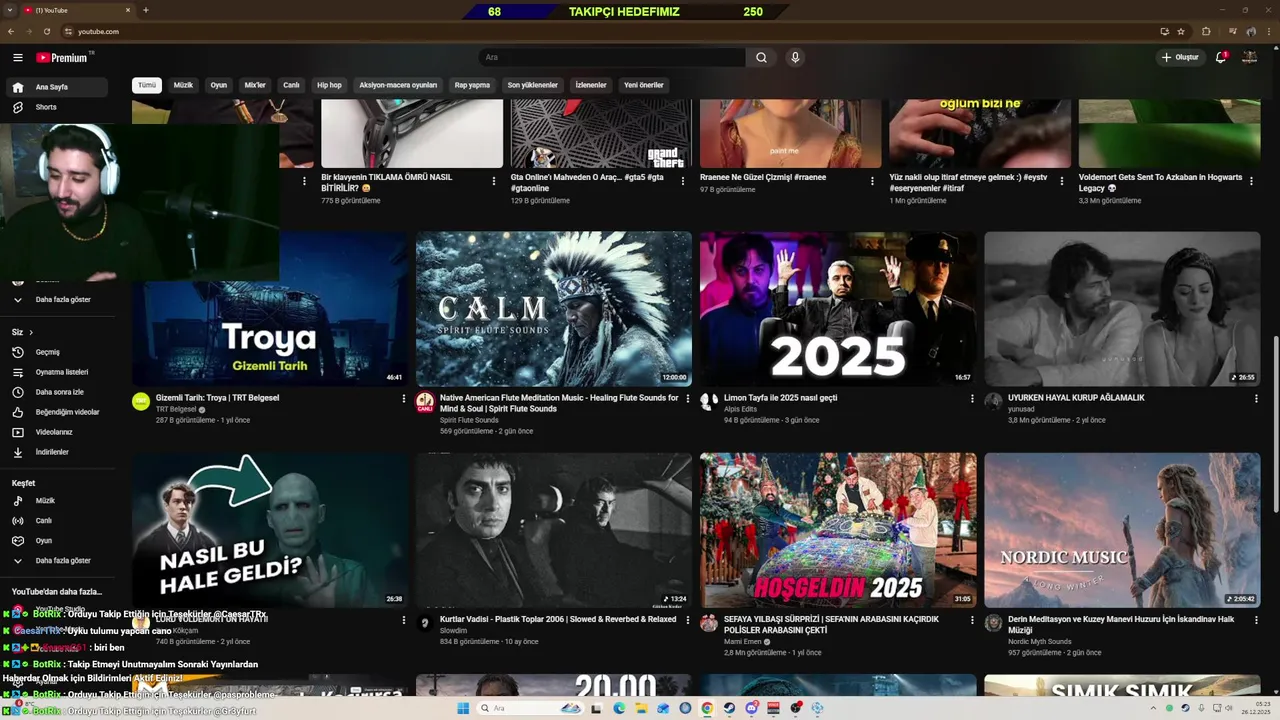Click into the YouTube Ara search field
The width and height of the screenshot is (1280, 720).
[x=611, y=58]
